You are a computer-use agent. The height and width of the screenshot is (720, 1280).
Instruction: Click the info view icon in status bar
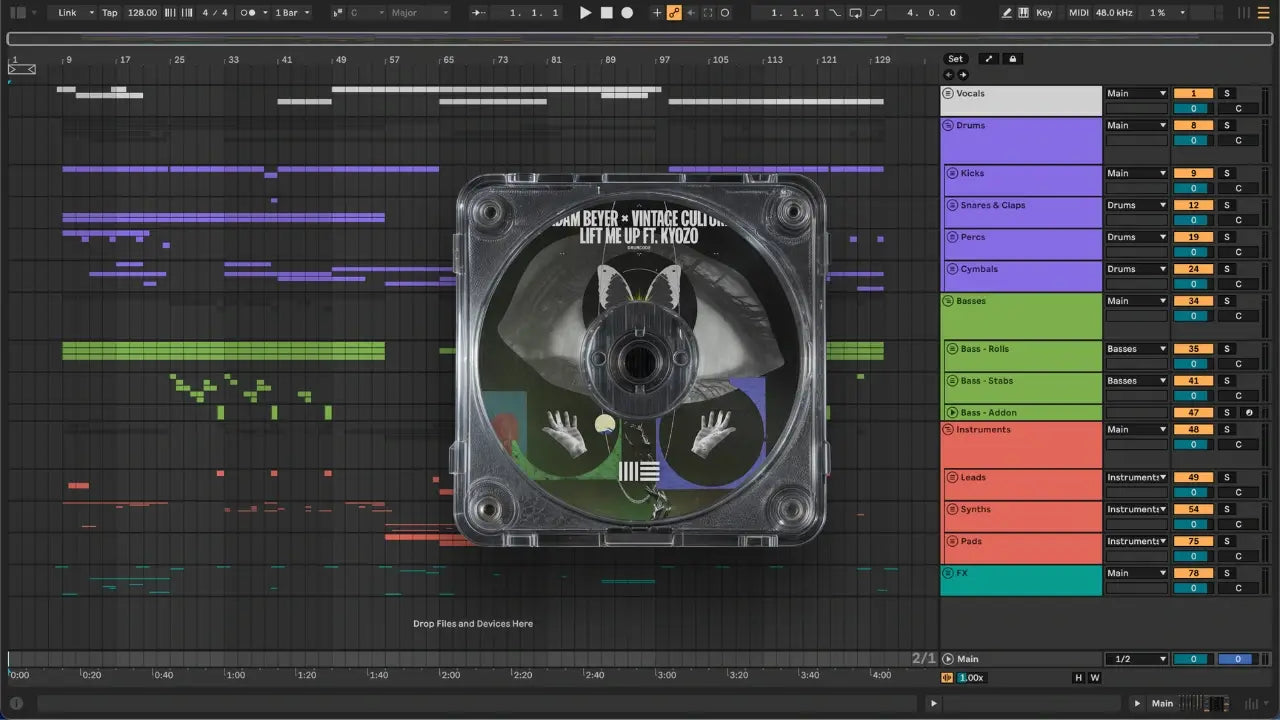click(15, 703)
